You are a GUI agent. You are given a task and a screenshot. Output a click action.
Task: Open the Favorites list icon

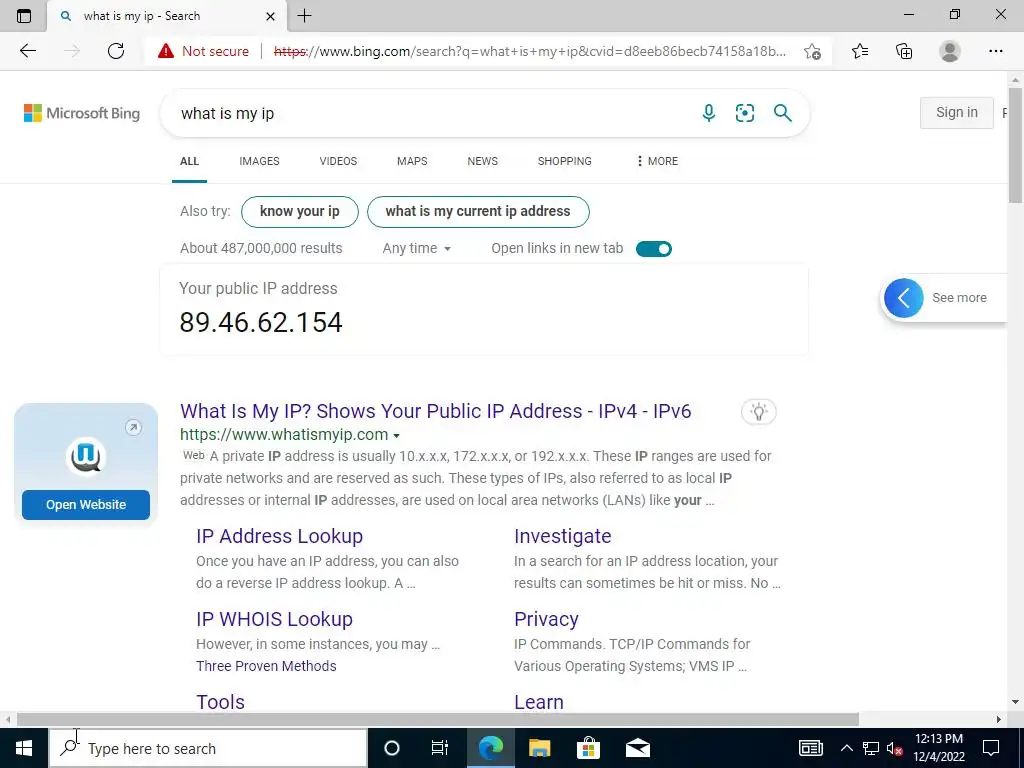click(860, 51)
